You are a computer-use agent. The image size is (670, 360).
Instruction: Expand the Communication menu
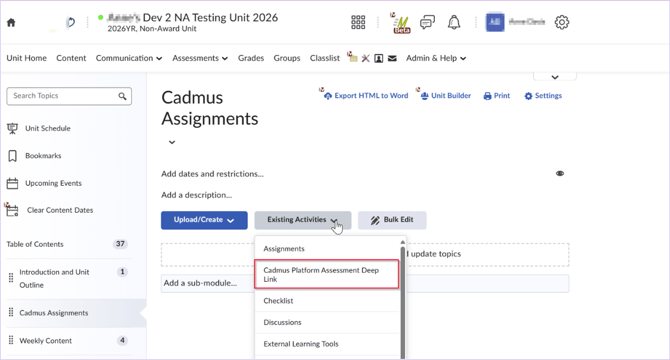[129, 58]
